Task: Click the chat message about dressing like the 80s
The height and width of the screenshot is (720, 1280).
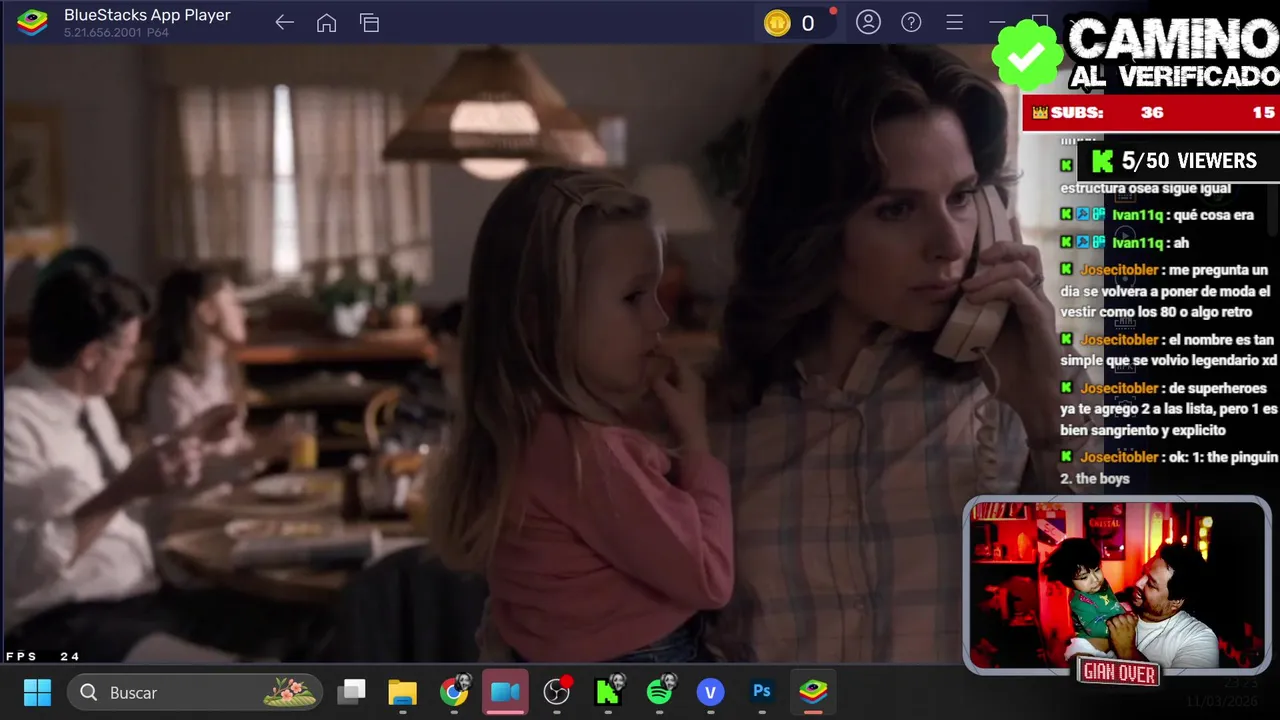Action: coord(1165,291)
